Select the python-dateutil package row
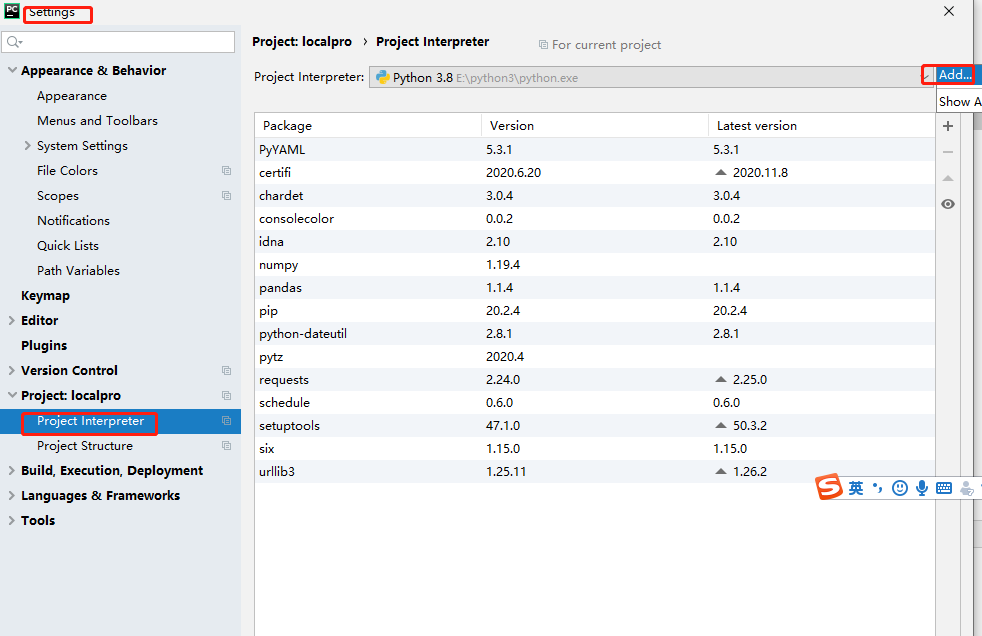 coord(595,334)
